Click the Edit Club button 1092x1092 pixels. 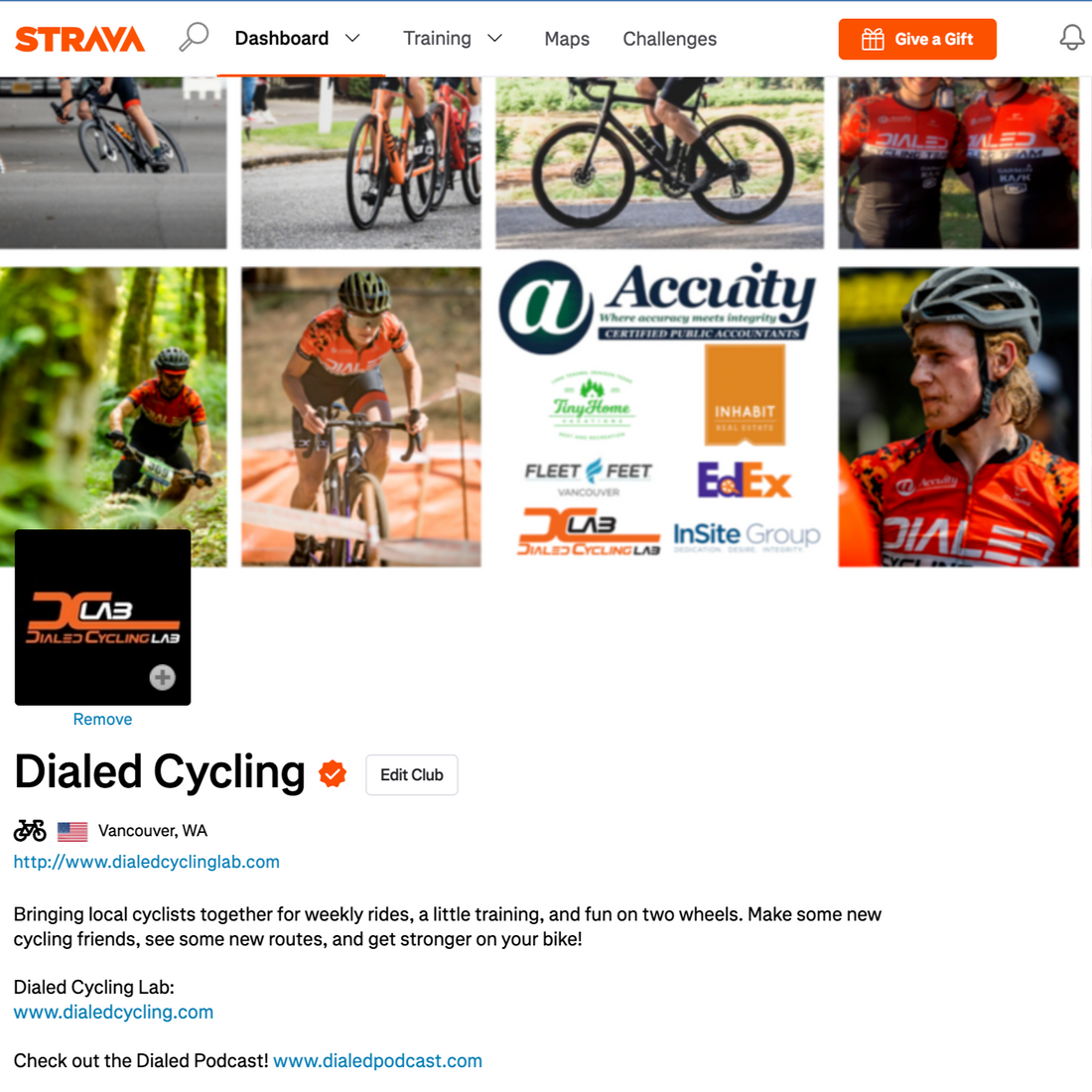click(412, 774)
